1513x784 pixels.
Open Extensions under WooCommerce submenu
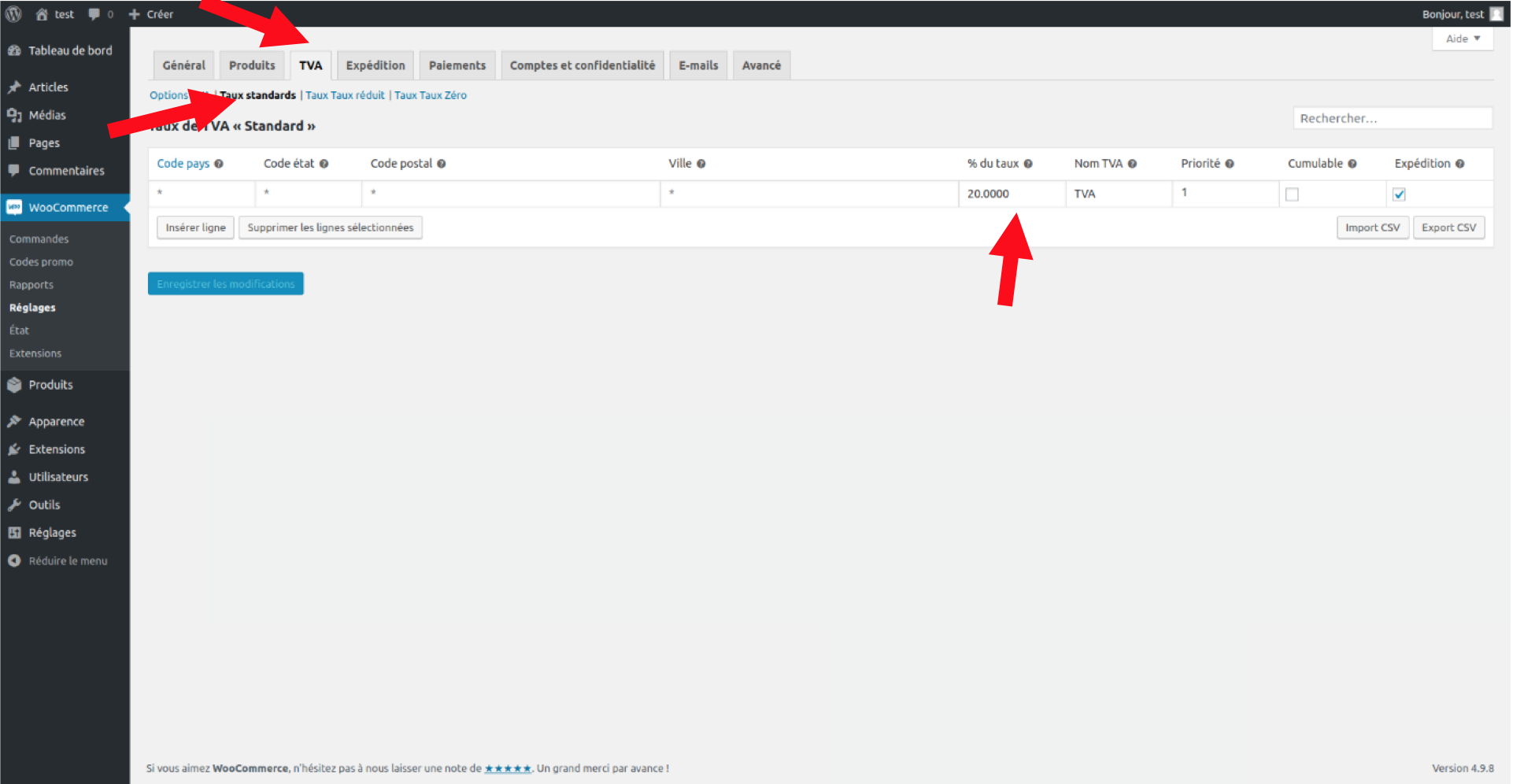(x=35, y=353)
